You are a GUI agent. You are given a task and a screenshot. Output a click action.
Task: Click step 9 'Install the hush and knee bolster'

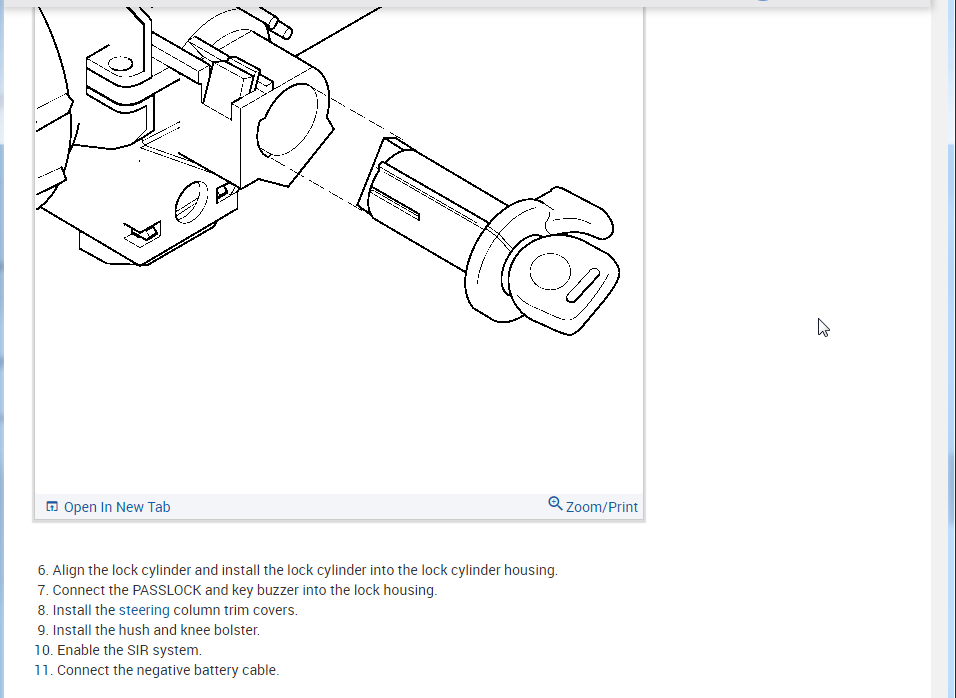pyautogui.click(x=156, y=630)
